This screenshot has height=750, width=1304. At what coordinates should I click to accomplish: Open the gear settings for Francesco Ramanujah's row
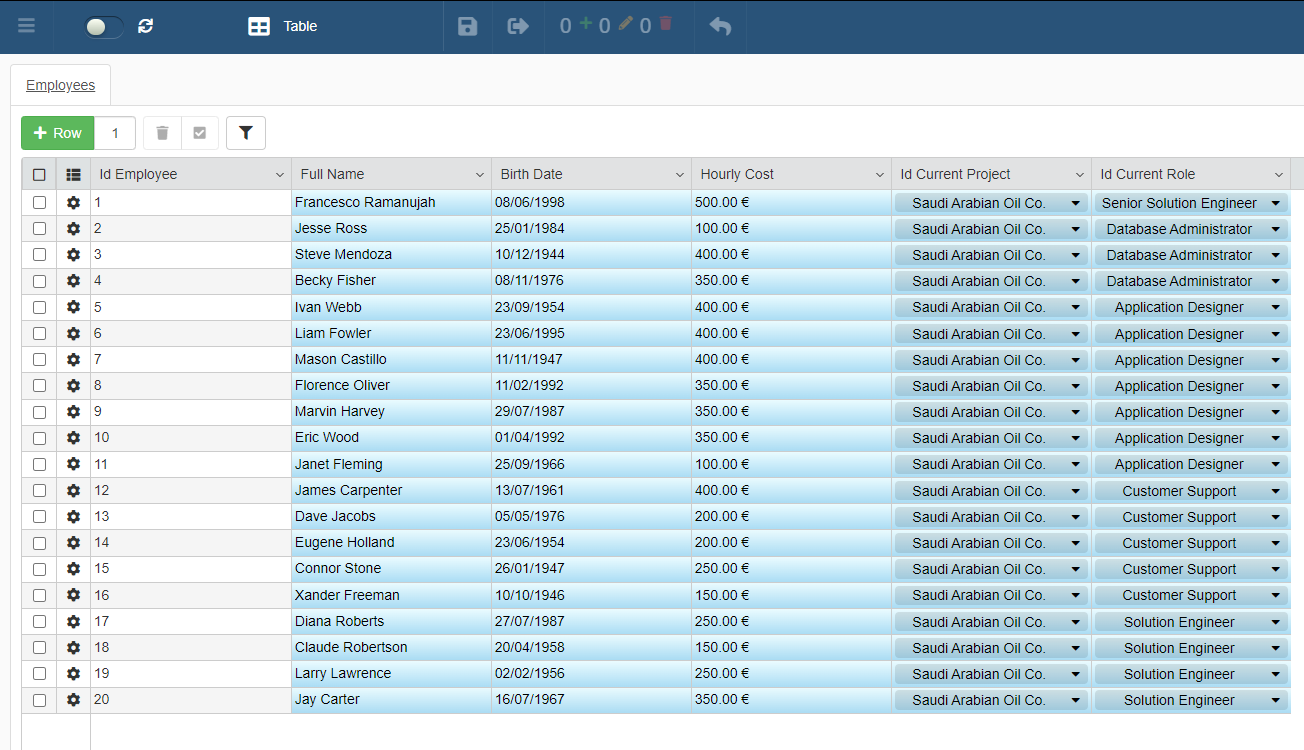tap(73, 203)
